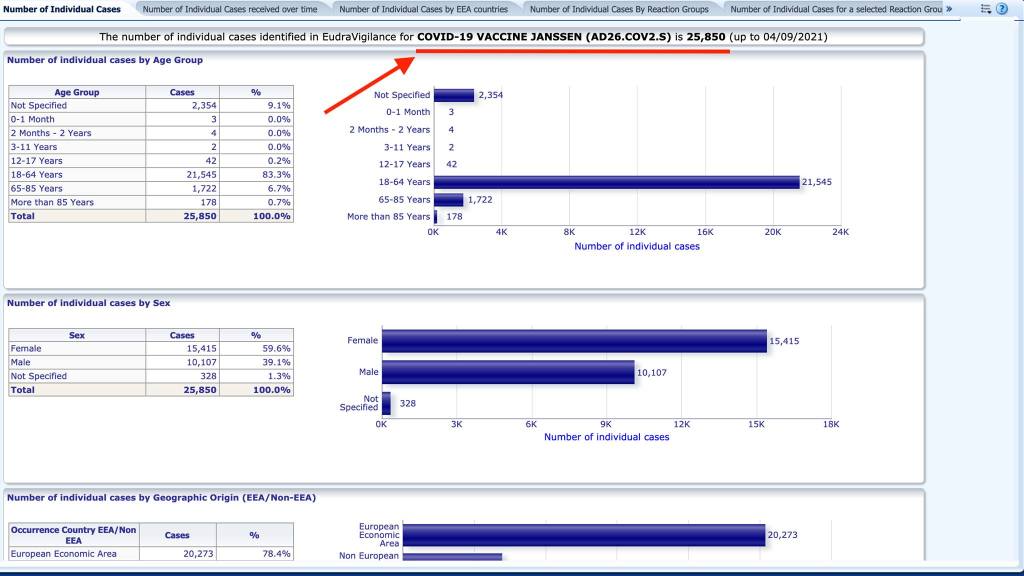Click the 65-85 Years bar in chart
The height and width of the screenshot is (576, 1024).
(448, 199)
